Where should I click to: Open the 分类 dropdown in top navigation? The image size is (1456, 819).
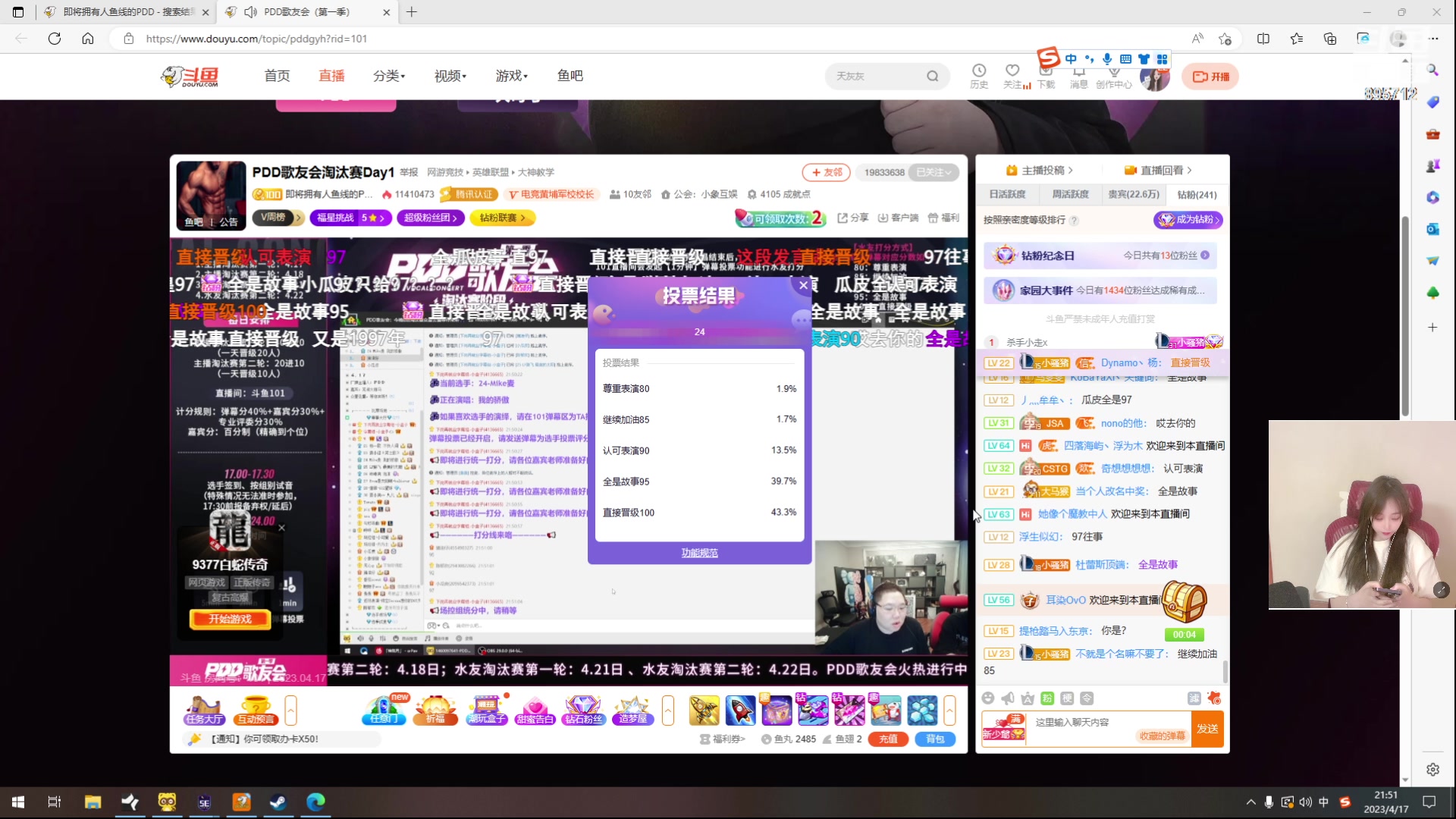tap(388, 76)
